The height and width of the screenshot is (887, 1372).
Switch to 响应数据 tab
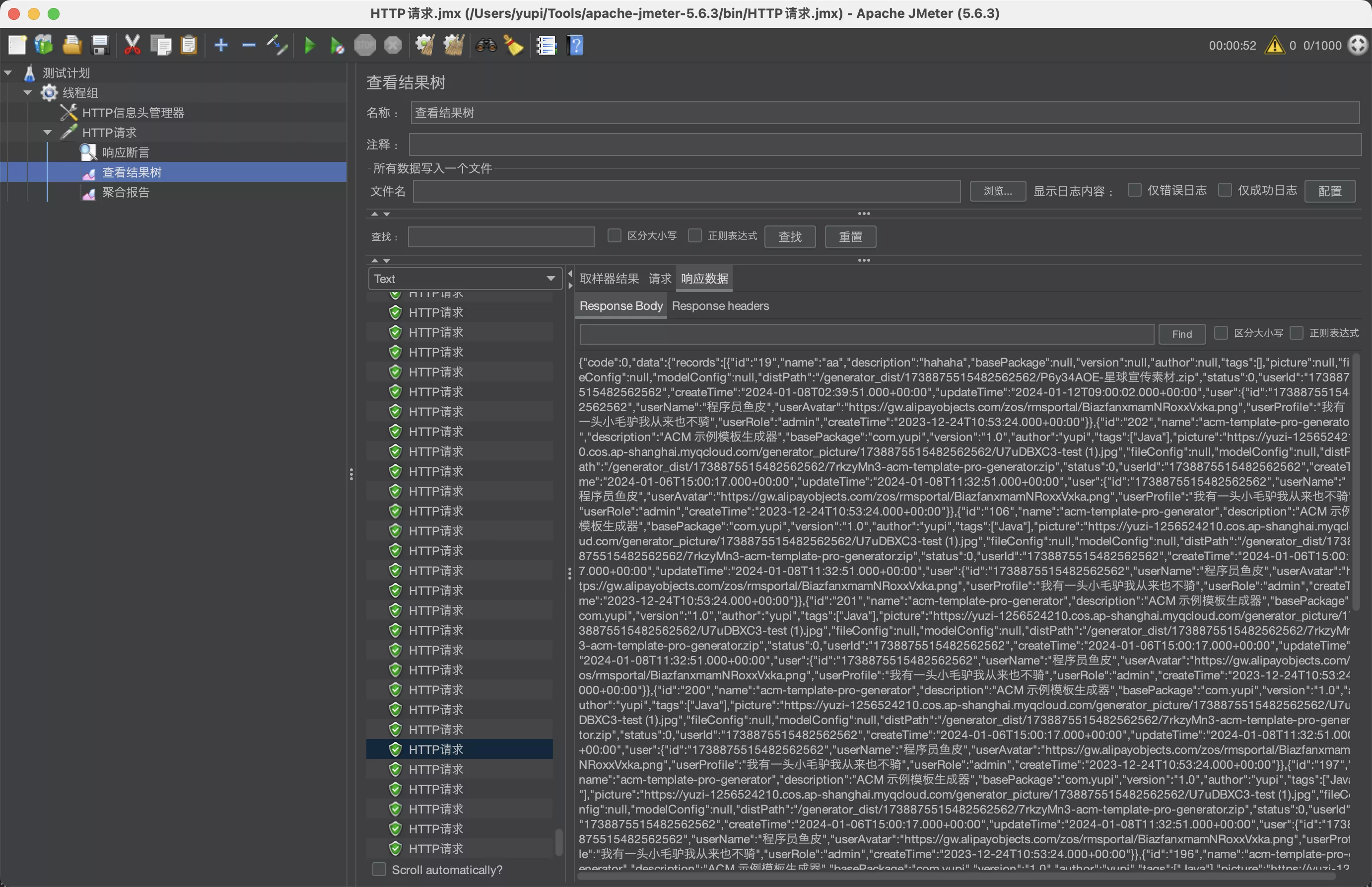click(704, 279)
